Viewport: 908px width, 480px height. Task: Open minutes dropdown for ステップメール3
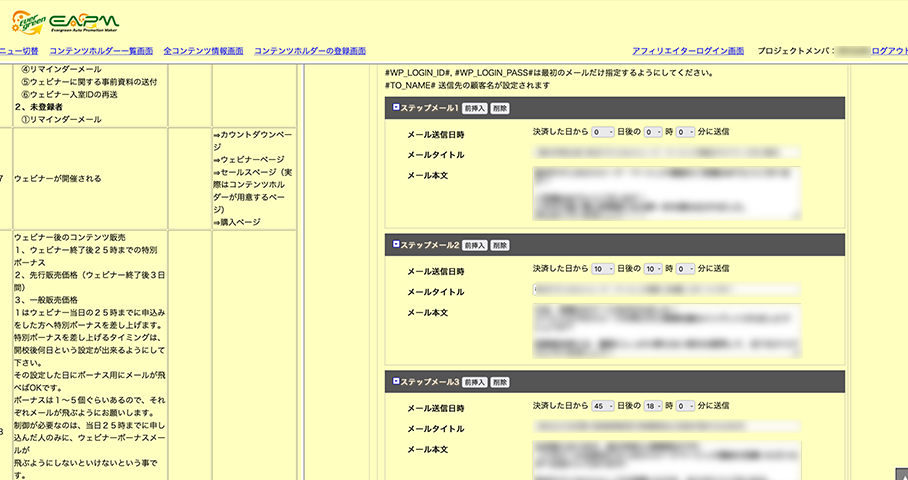point(685,408)
